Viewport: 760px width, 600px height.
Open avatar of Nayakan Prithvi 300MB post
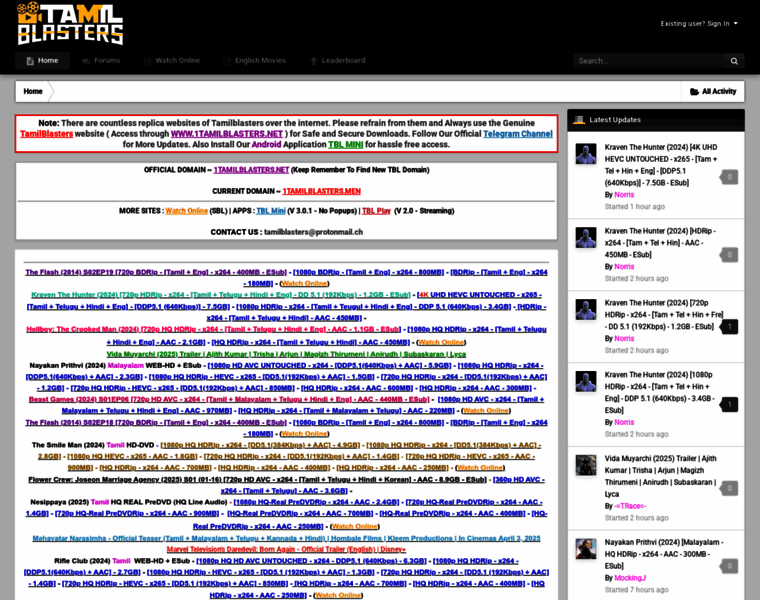pyautogui.click(x=586, y=549)
